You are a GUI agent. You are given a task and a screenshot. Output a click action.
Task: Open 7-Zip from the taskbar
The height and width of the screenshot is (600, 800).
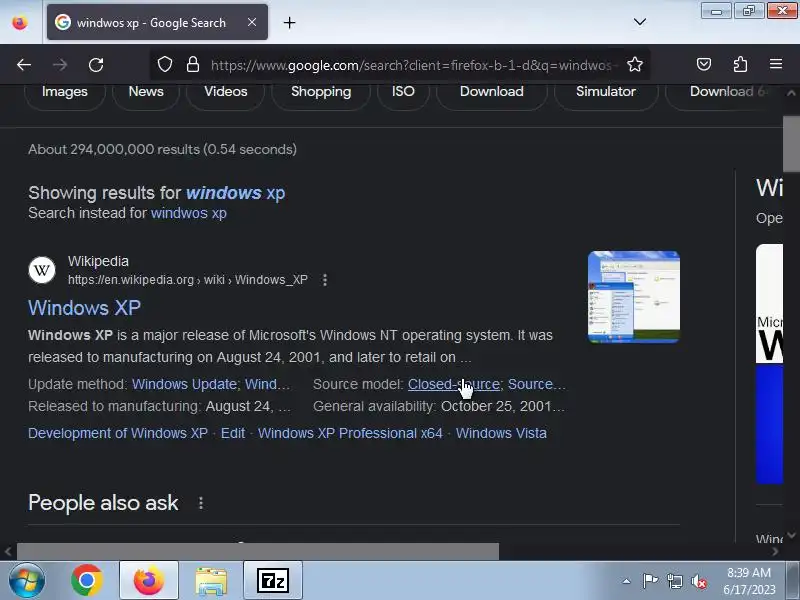273,580
